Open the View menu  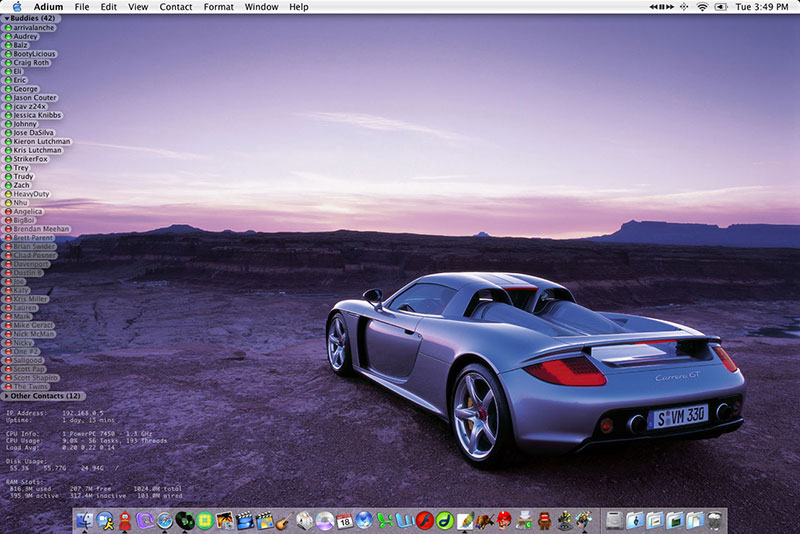(x=138, y=7)
